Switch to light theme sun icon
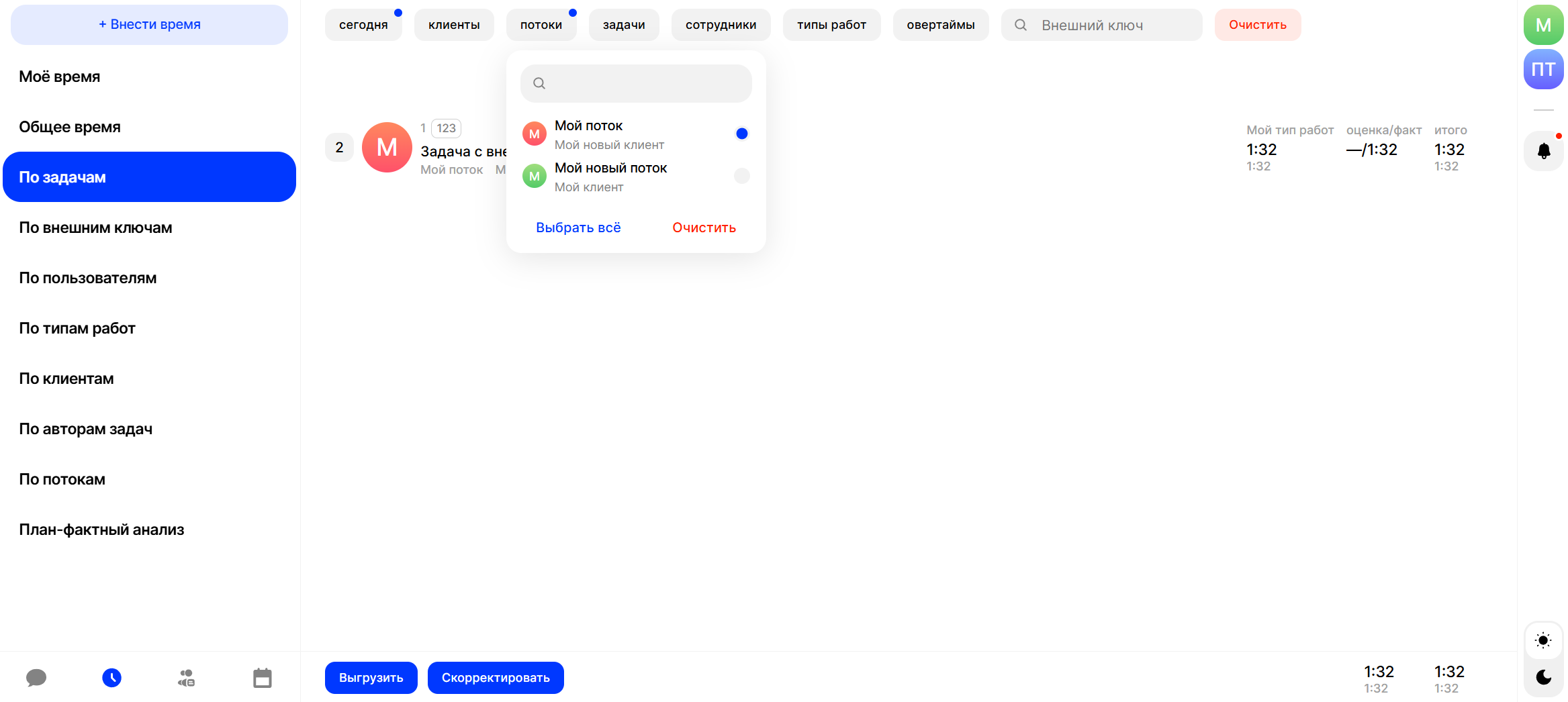This screenshot has width=1568, height=702. [x=1543, y=640]
